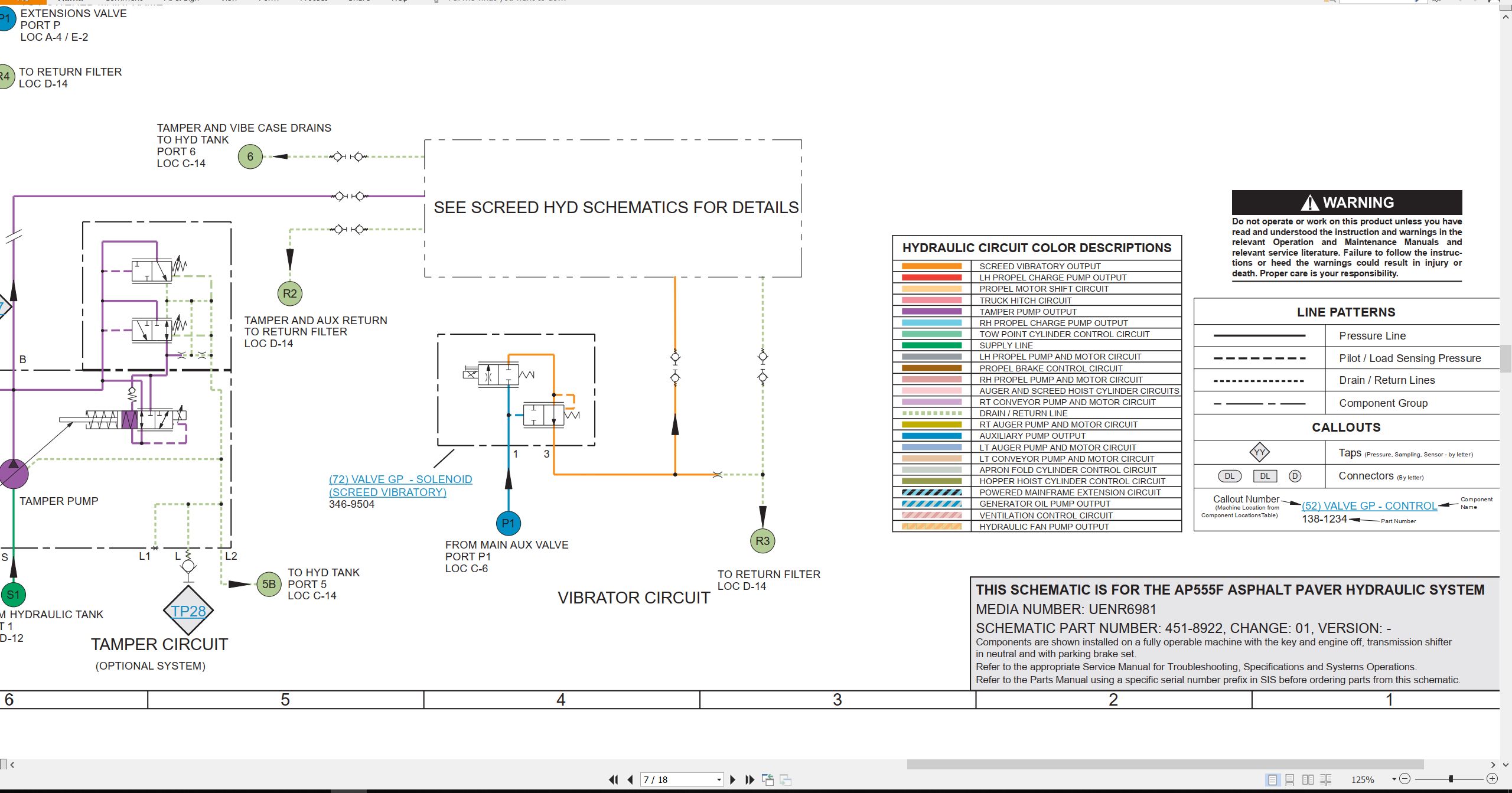The image size is (1512, 793).
Task: Click 'TAMPER AND AUX RETURN' label
Action: 316,320
